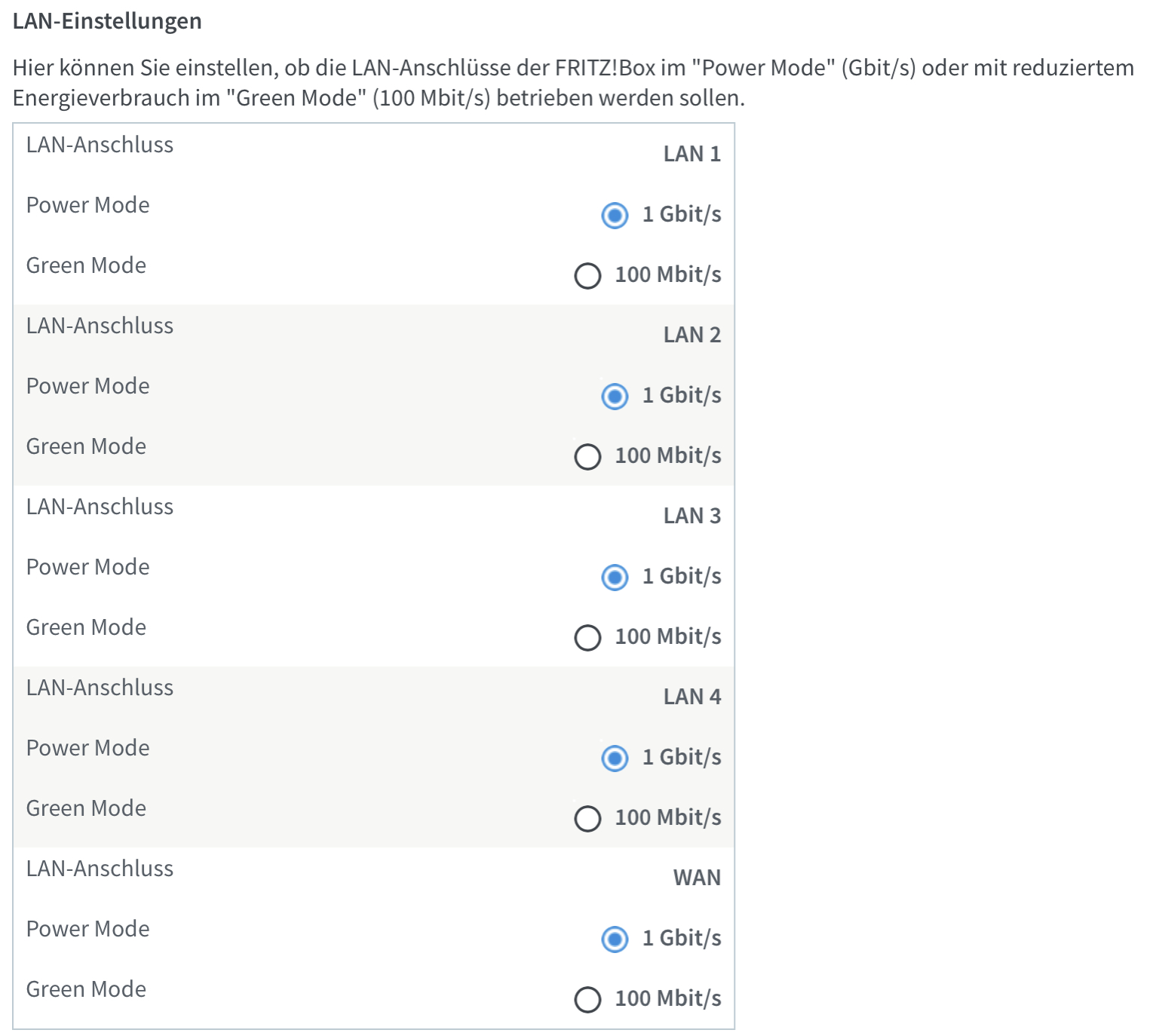This screenshot has height=1036, width=1153.
Task: Click the "LAN-Anschluss" label in the LAN 3 section
Action: [x=100, y=507]
